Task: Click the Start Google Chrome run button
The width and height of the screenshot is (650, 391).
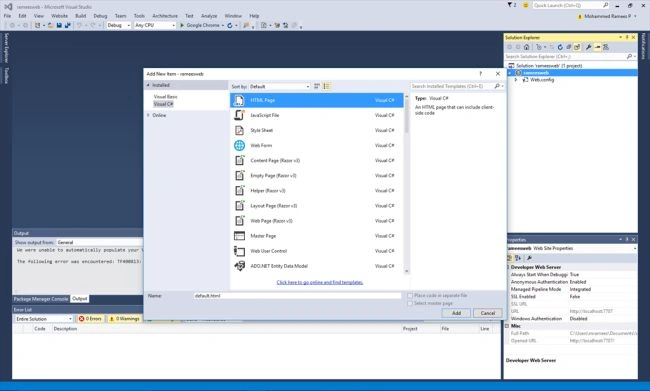Action: click(x=201, y=25)
